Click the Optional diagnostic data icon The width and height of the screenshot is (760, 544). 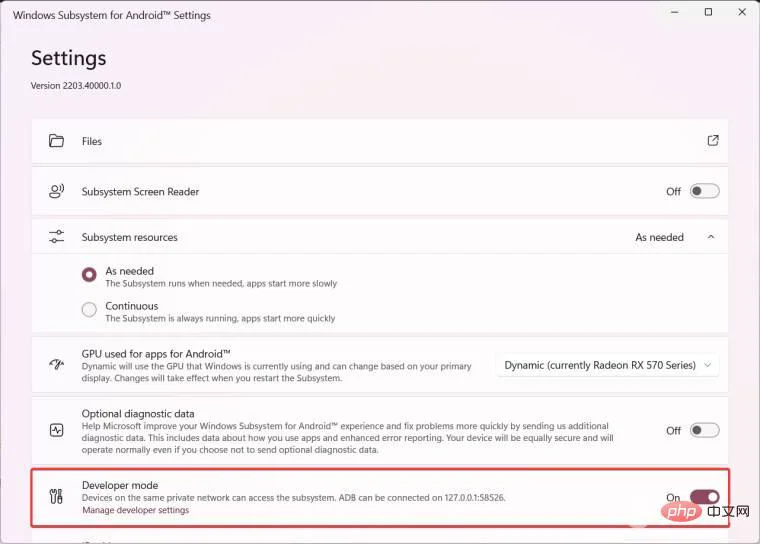[56, 430]
